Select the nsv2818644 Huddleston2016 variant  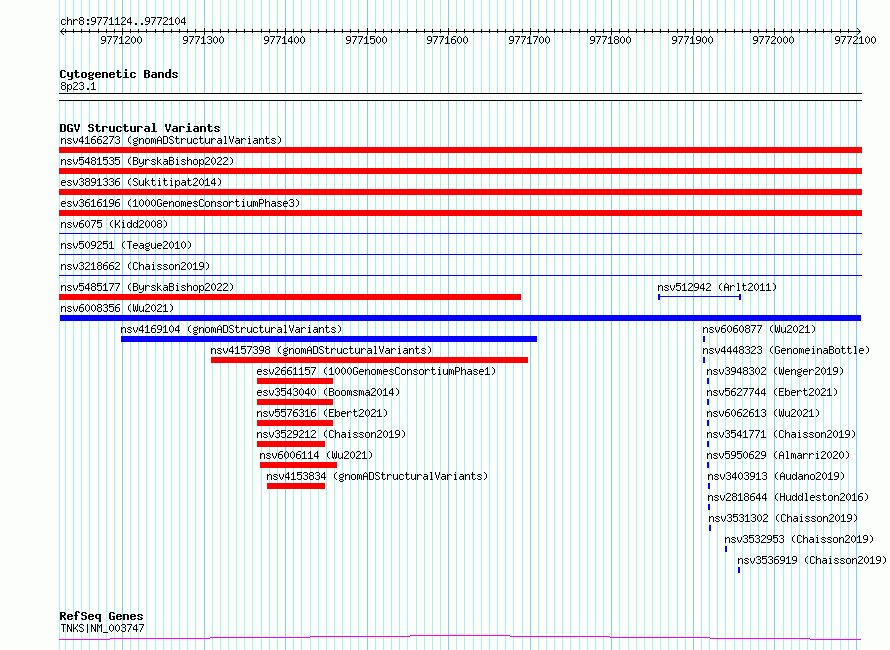(788, 497)
